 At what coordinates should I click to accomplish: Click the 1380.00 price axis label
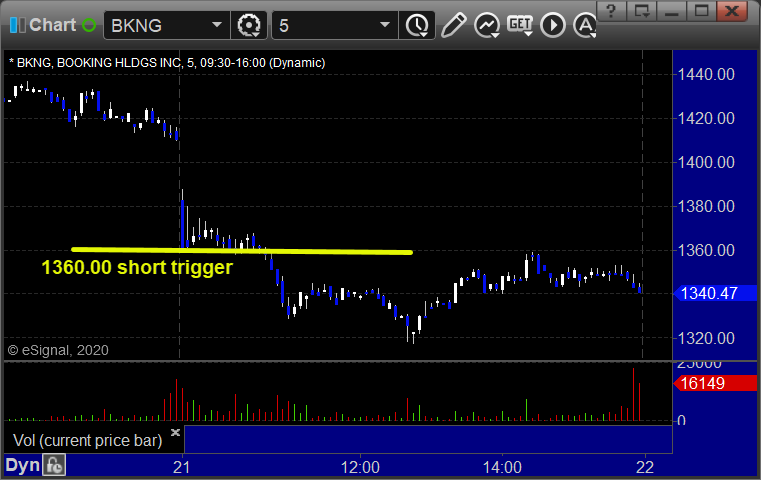(706, 206)
